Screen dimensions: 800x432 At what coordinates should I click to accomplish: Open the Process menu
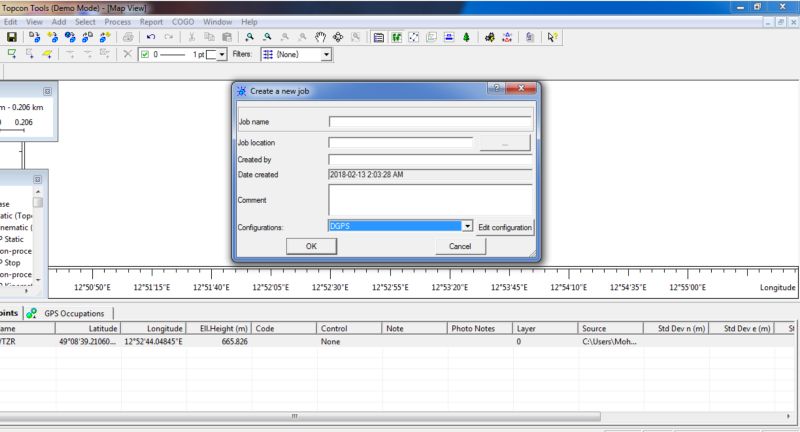118,22
